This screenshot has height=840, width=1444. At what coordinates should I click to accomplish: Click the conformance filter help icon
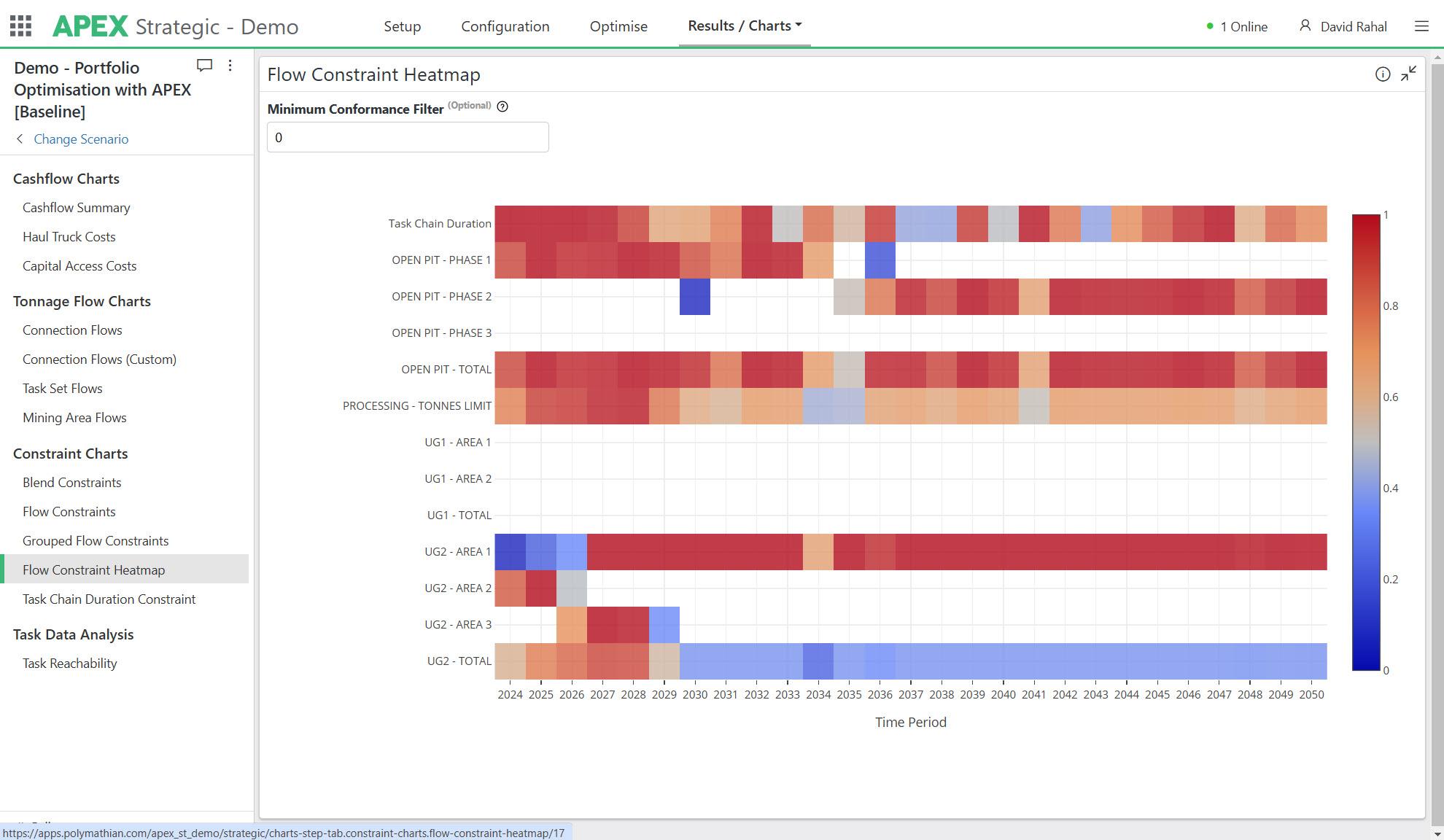pos(502,106)
